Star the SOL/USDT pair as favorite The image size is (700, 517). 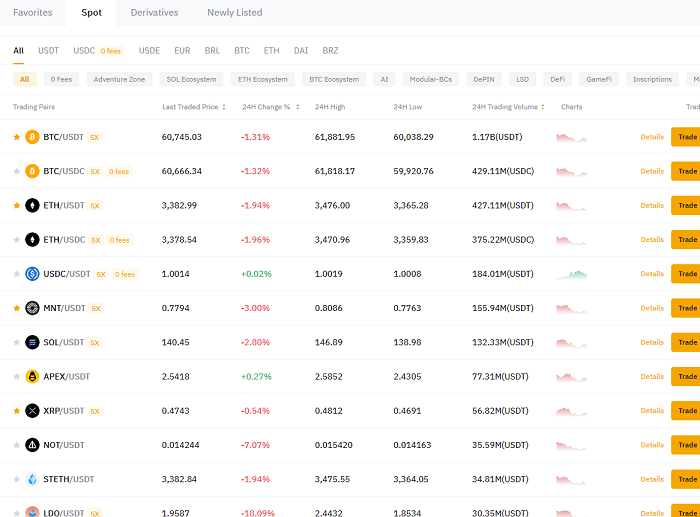(17, 342)
